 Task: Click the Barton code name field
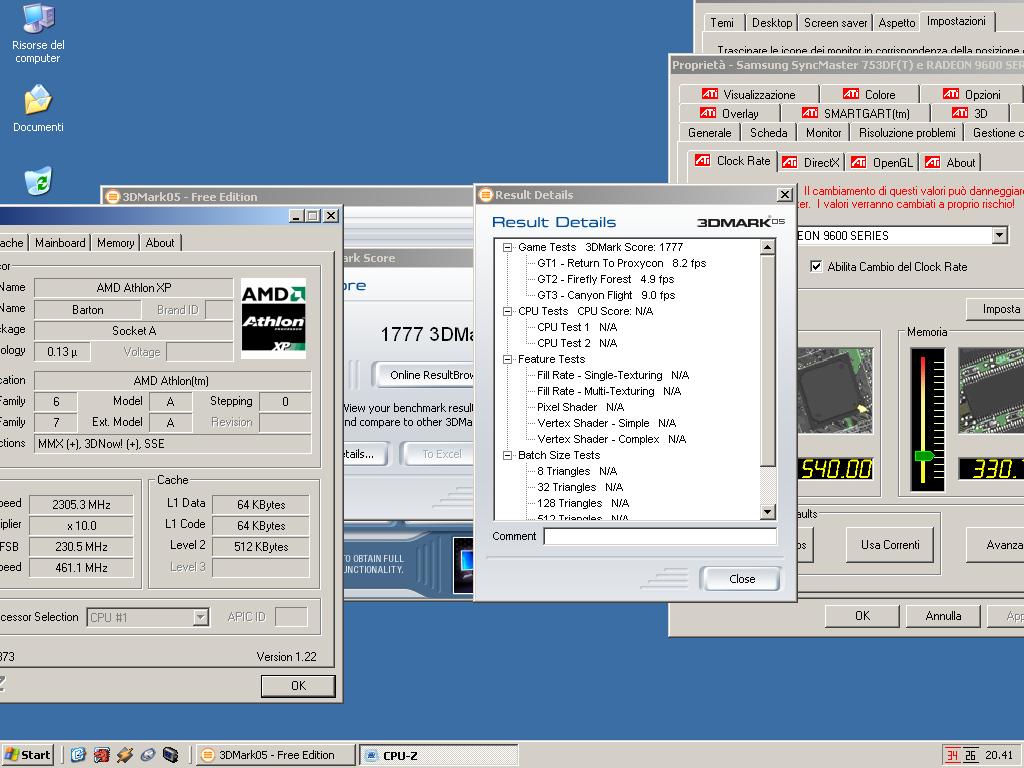coord(88,310)
